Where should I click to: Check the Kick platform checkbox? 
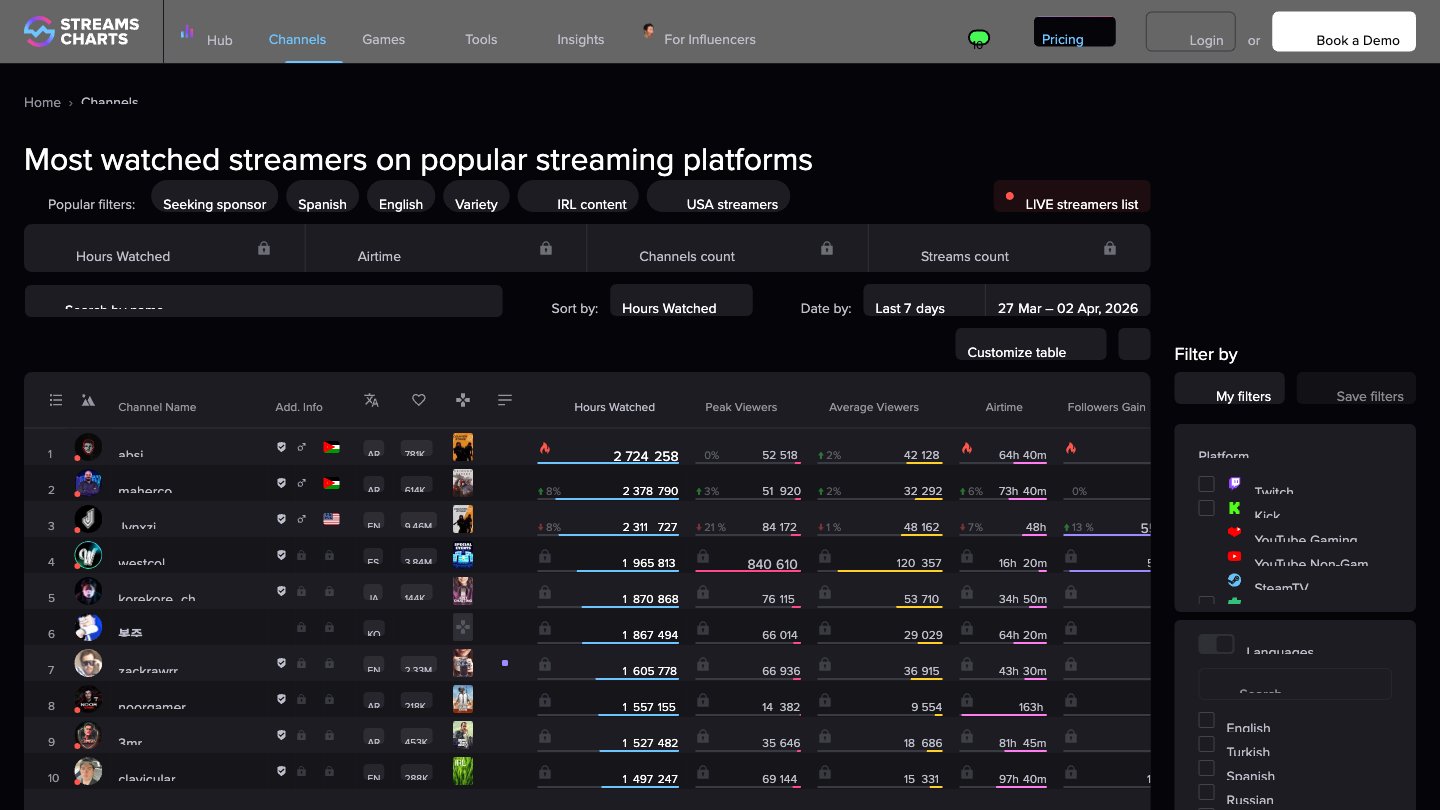click(1207, 508)
